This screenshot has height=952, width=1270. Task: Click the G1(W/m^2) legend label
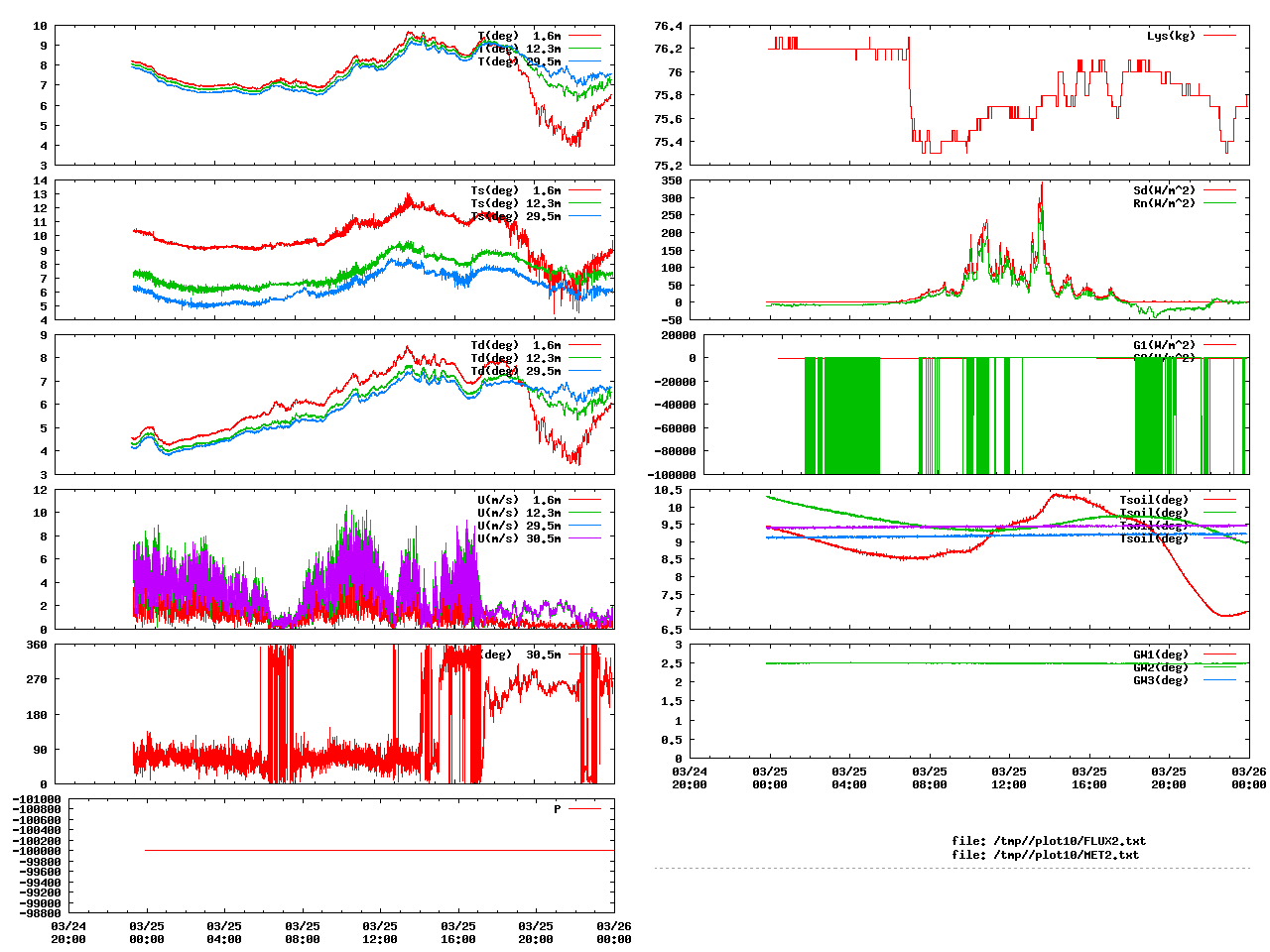tap(1164, 345)
